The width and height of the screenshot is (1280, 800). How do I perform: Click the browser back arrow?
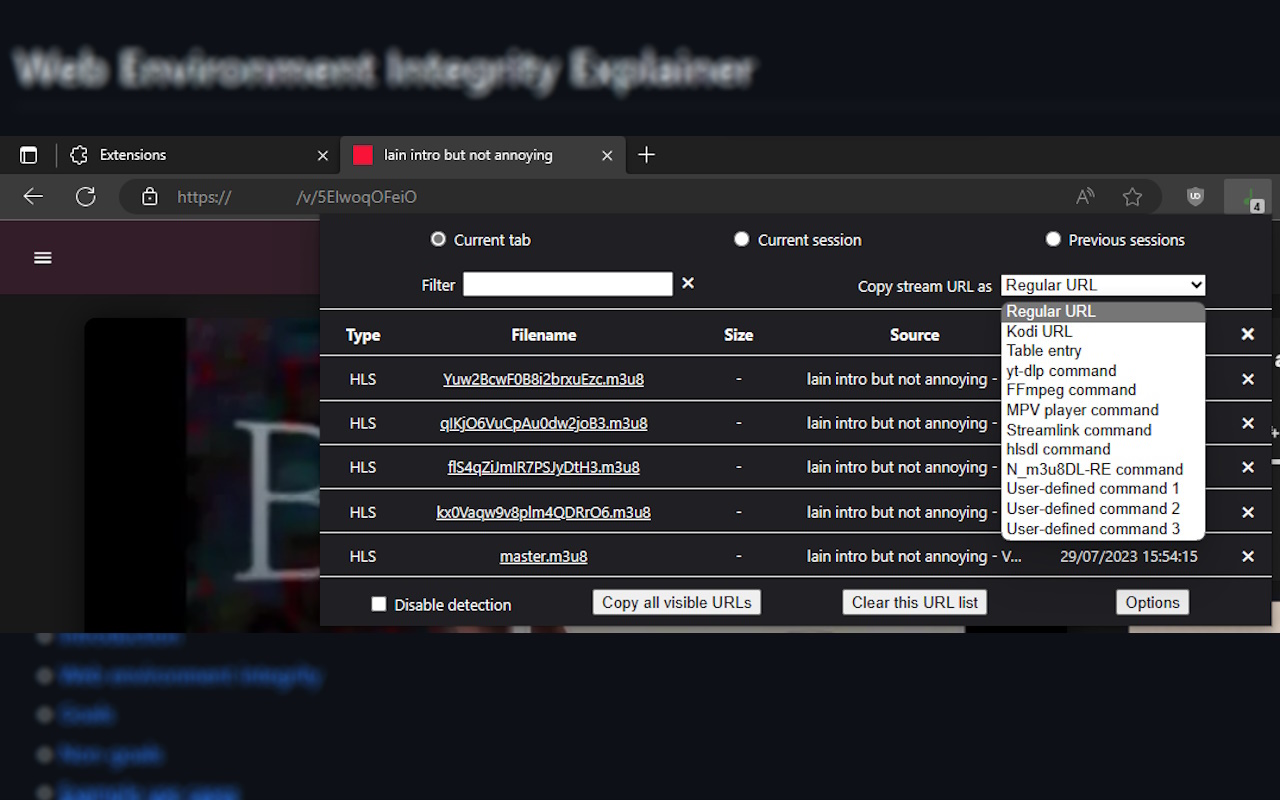32,196
